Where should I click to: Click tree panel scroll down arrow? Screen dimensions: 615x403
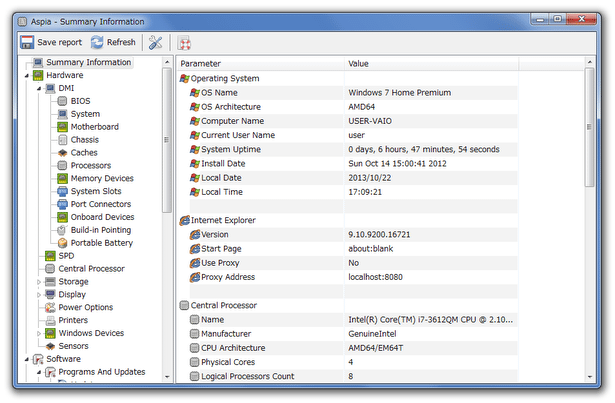[x=167, y=377]
